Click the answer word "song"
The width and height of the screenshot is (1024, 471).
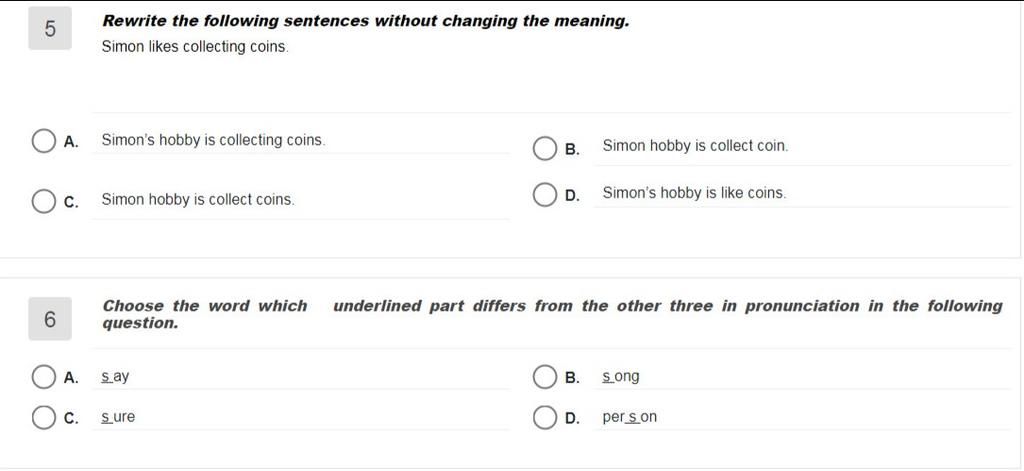(x=621, y=377)
